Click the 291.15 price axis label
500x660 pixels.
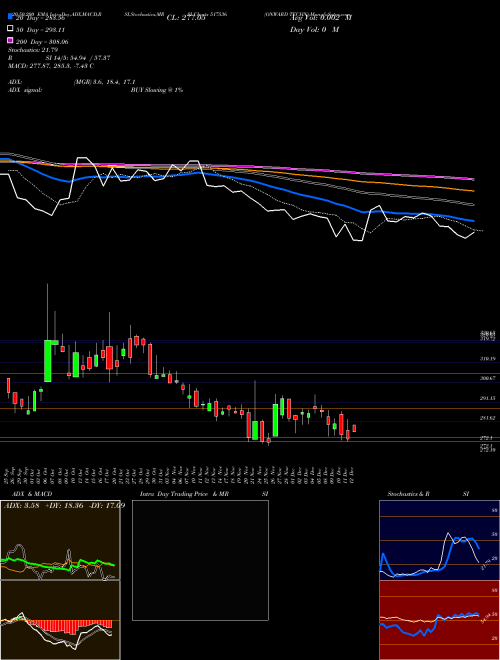pos(487,398)
